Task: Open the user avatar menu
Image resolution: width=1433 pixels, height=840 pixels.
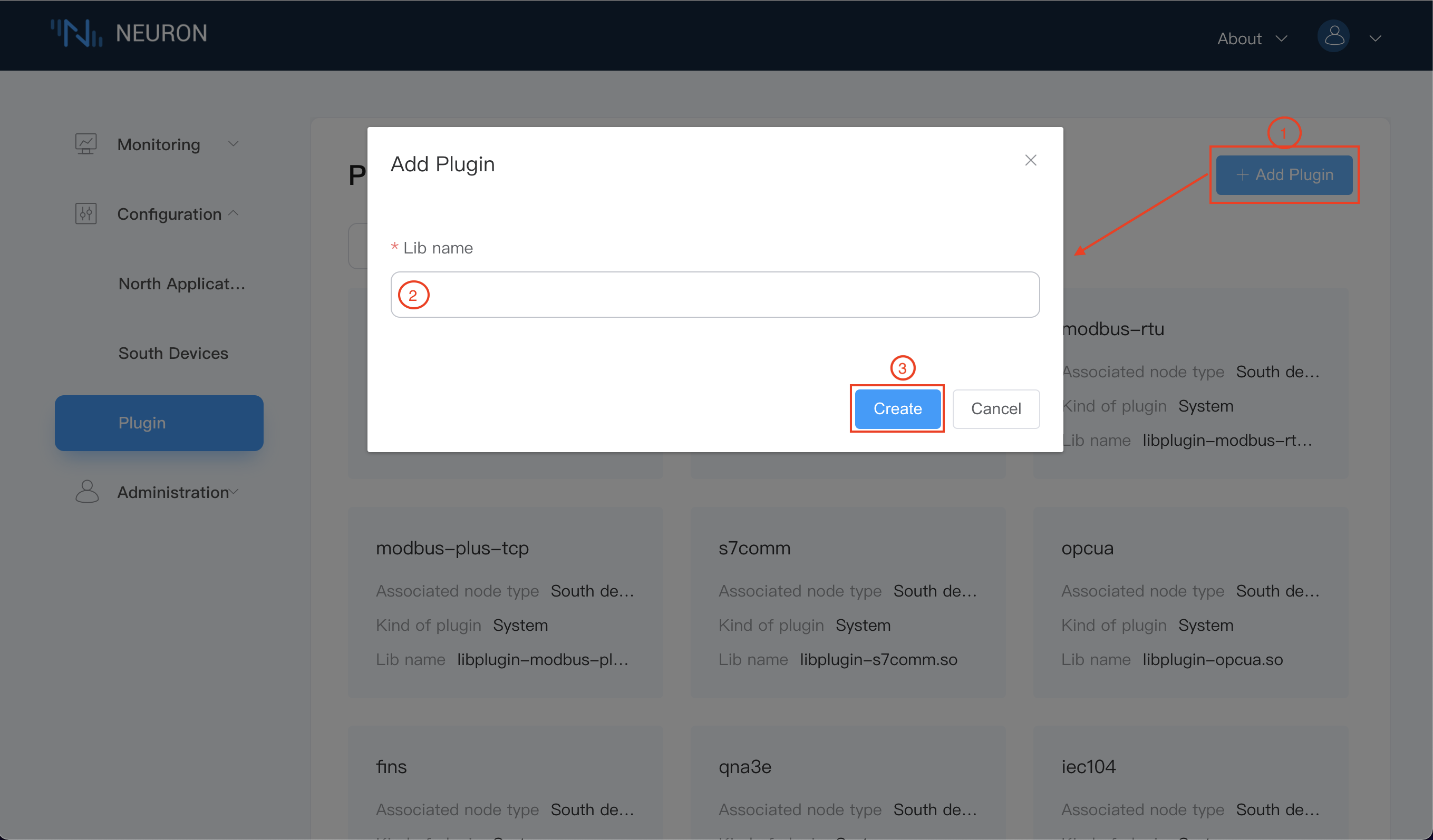Action: tap(1333, 37)
